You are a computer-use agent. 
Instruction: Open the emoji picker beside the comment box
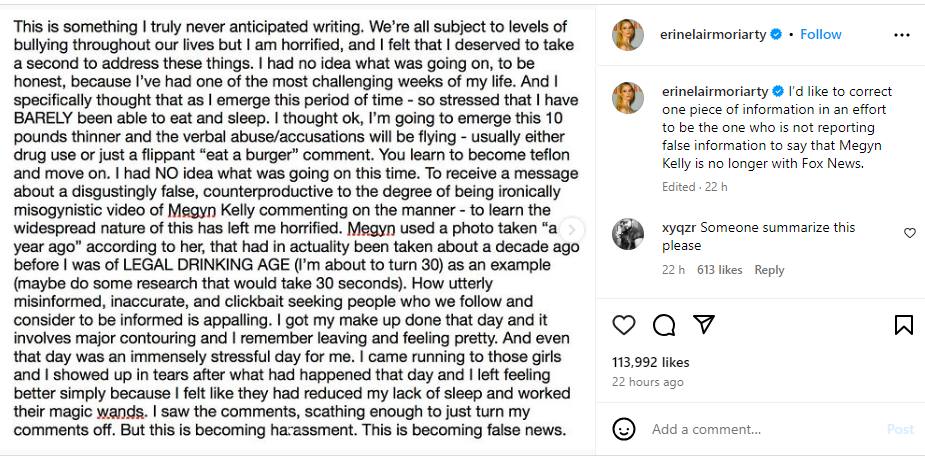click(624, 429)
